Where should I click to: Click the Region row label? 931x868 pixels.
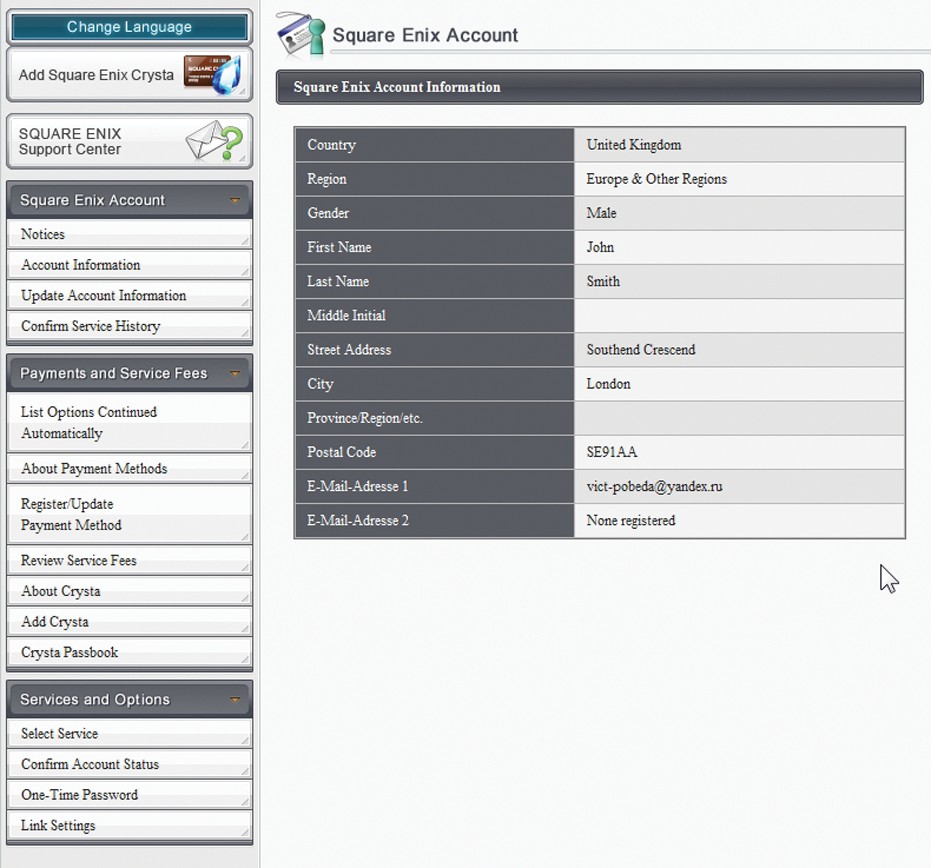tap(327, 179)
